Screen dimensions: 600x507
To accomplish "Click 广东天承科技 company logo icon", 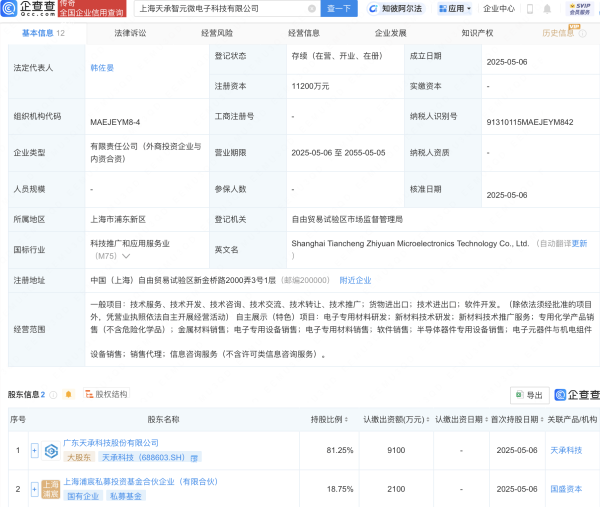I will point(51,451).
